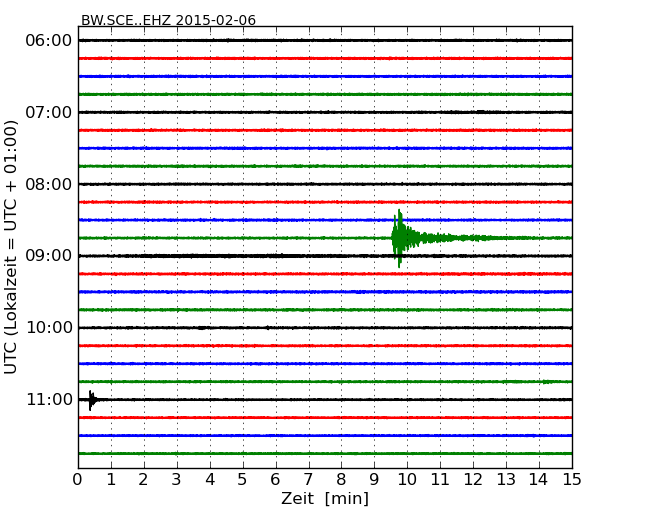Viewport: 650px width, 520px height.
Task: Click the small black event spike at 11:00
Action: tap(91, 400)
